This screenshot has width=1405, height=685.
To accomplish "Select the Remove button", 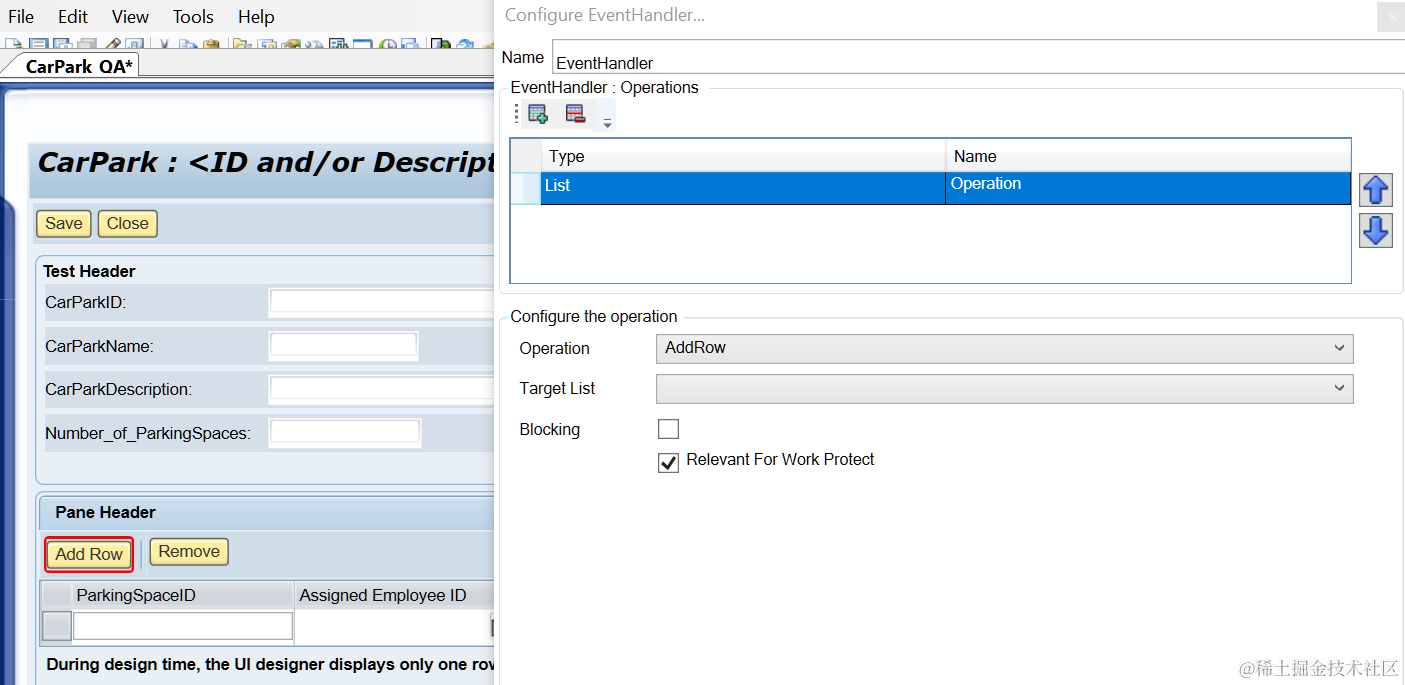I will (189, 552).
